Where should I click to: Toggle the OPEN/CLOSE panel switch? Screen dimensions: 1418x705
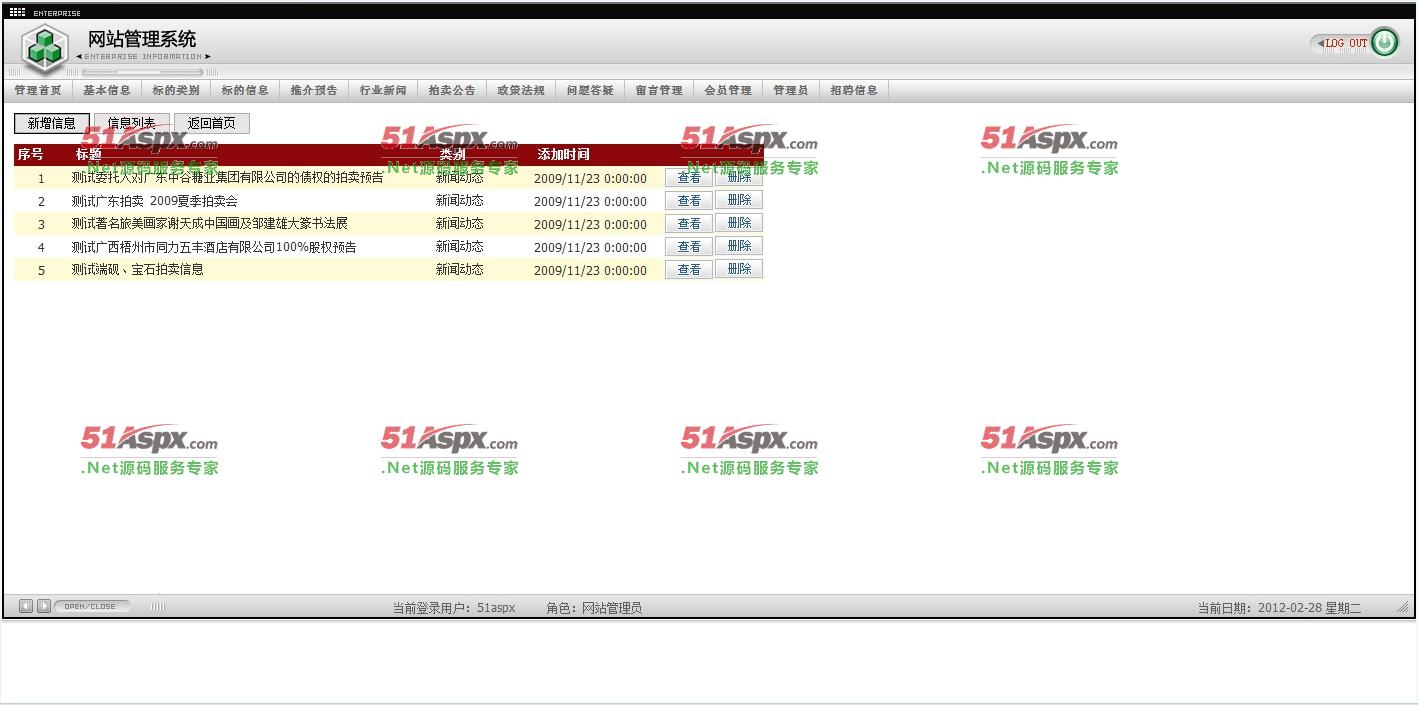91,606
